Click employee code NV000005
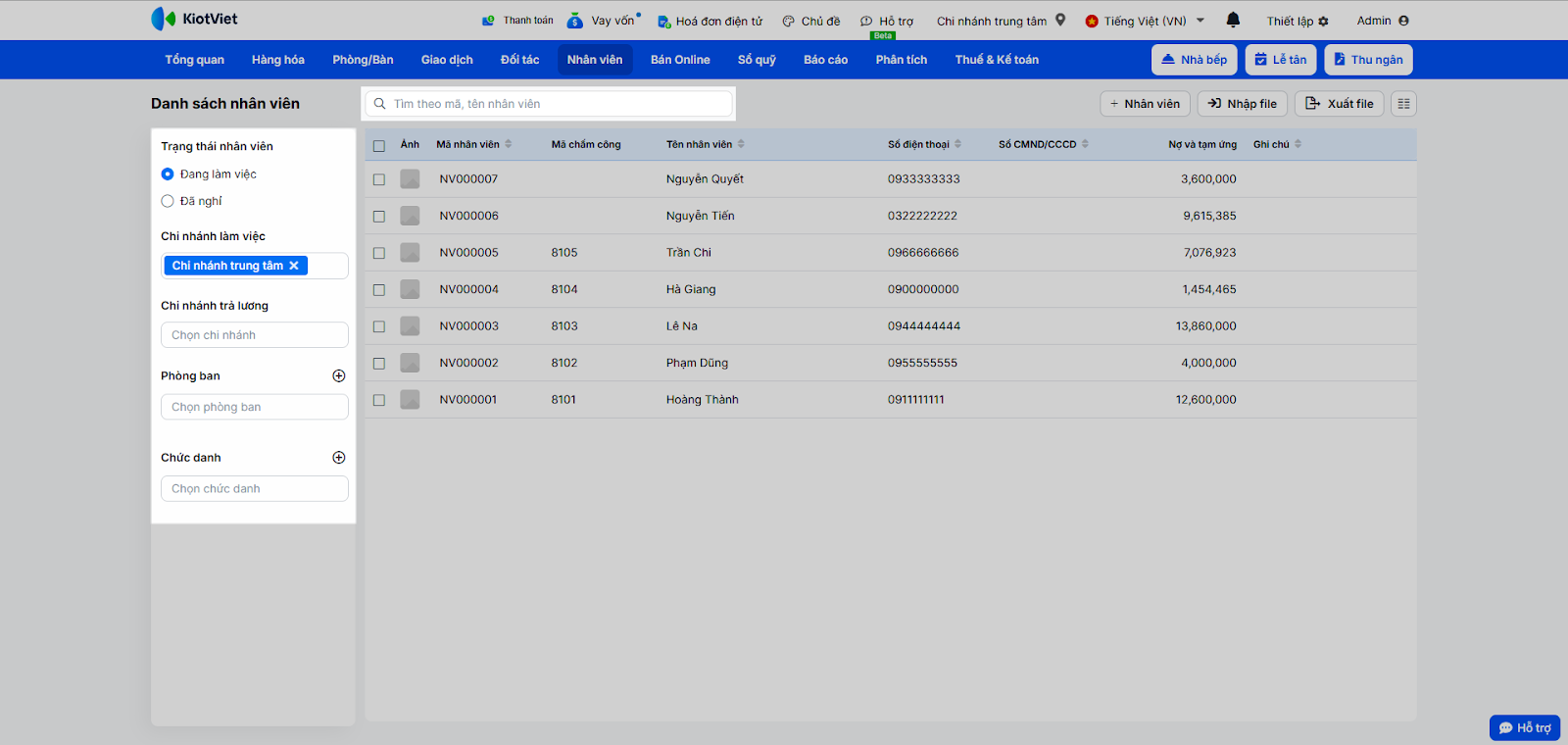Screen dimensions: 1568x745 click(x=469, y=253)
